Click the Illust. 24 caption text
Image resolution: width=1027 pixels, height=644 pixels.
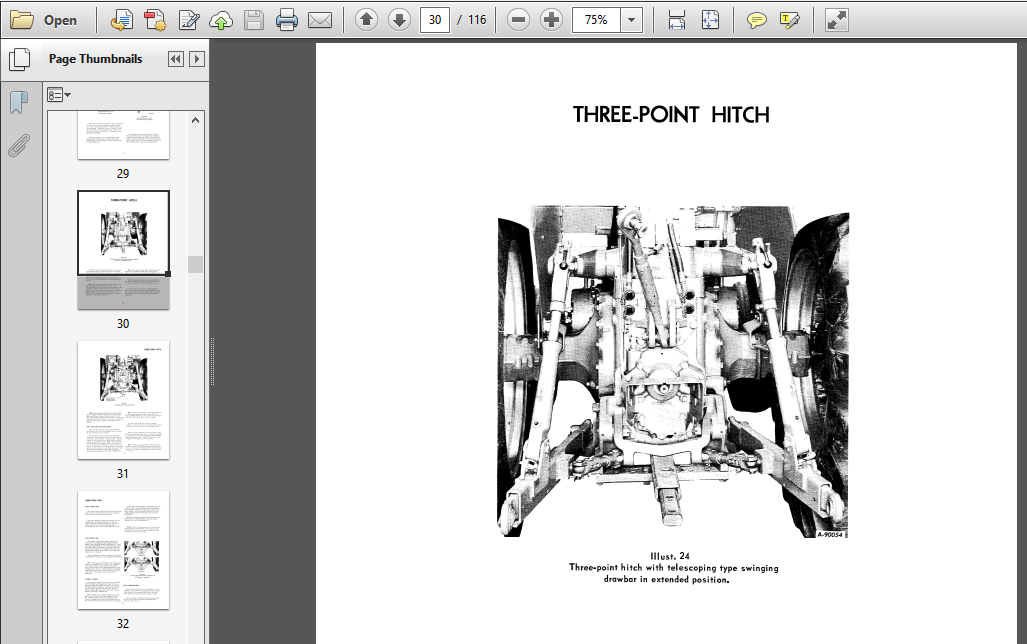[670, 556]
